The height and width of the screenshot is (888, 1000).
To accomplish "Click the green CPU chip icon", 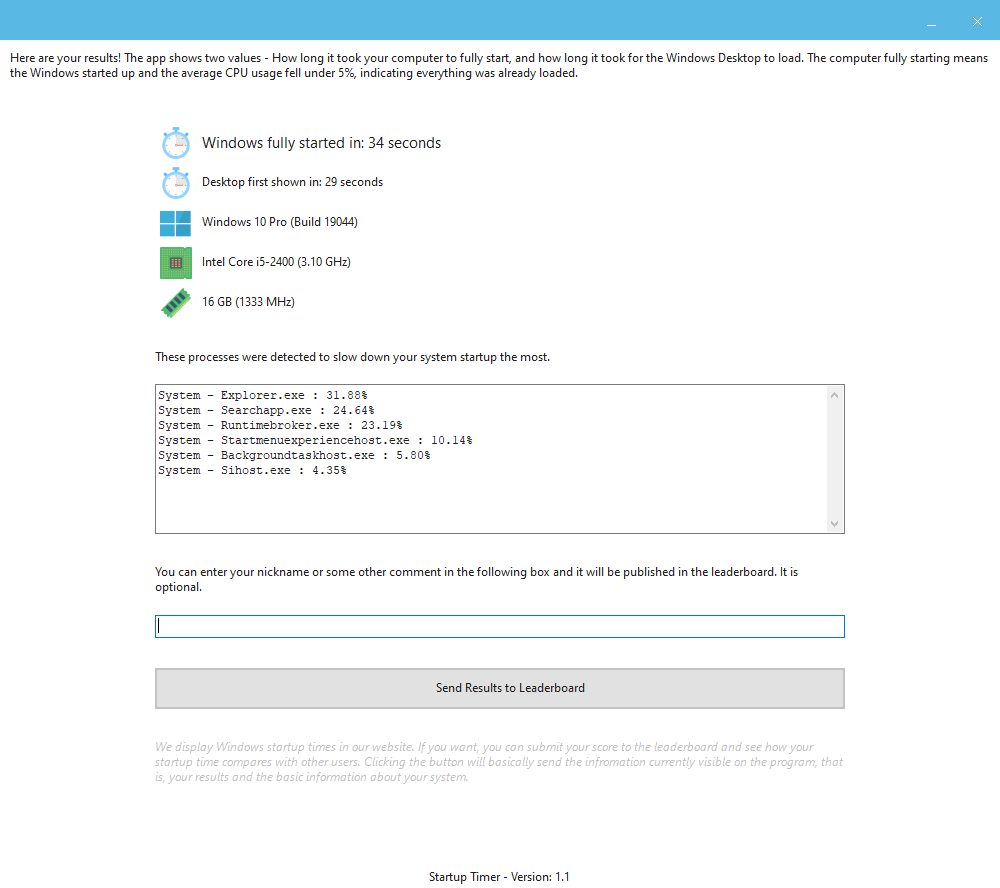I will point(175,263).
